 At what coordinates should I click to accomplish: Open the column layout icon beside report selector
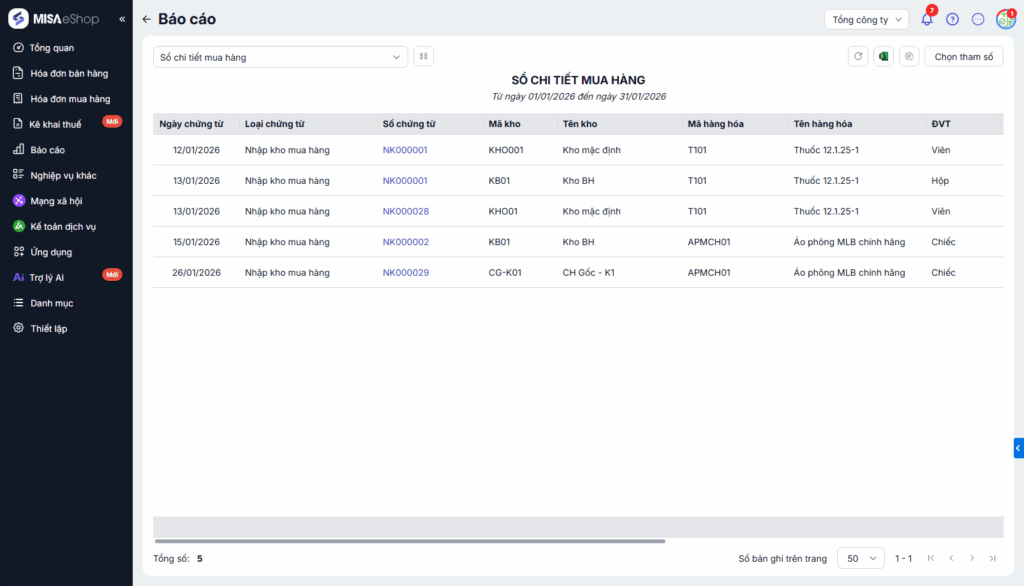424,57
